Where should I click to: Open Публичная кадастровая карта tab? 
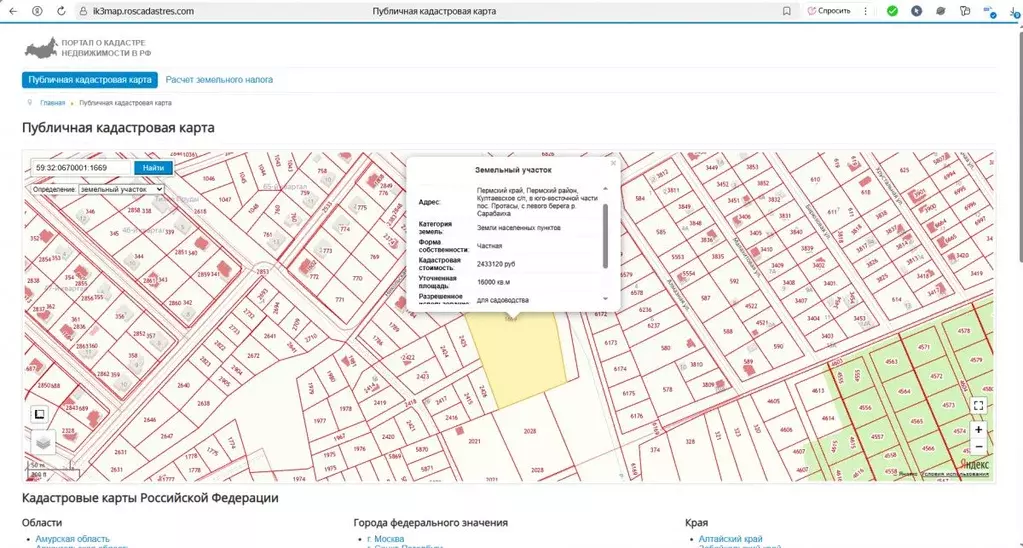(x=90, y=80)
